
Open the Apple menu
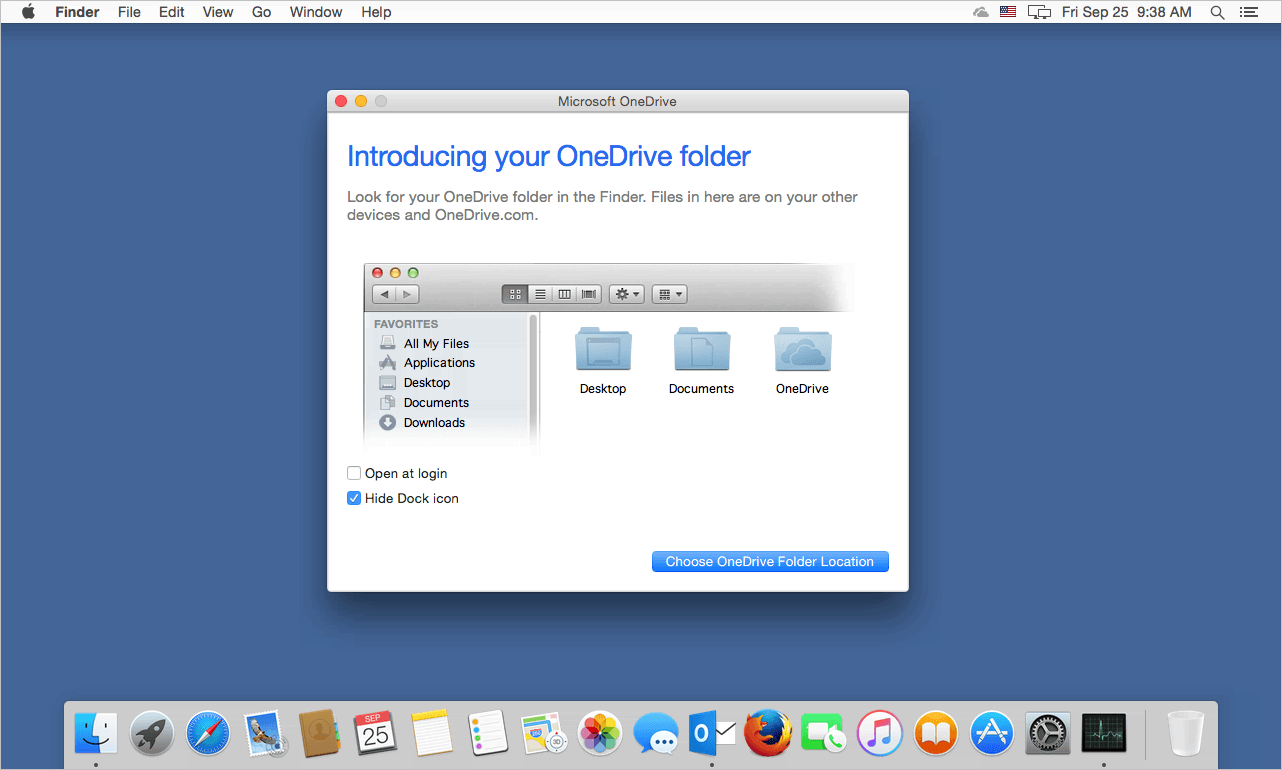[28, 12]
